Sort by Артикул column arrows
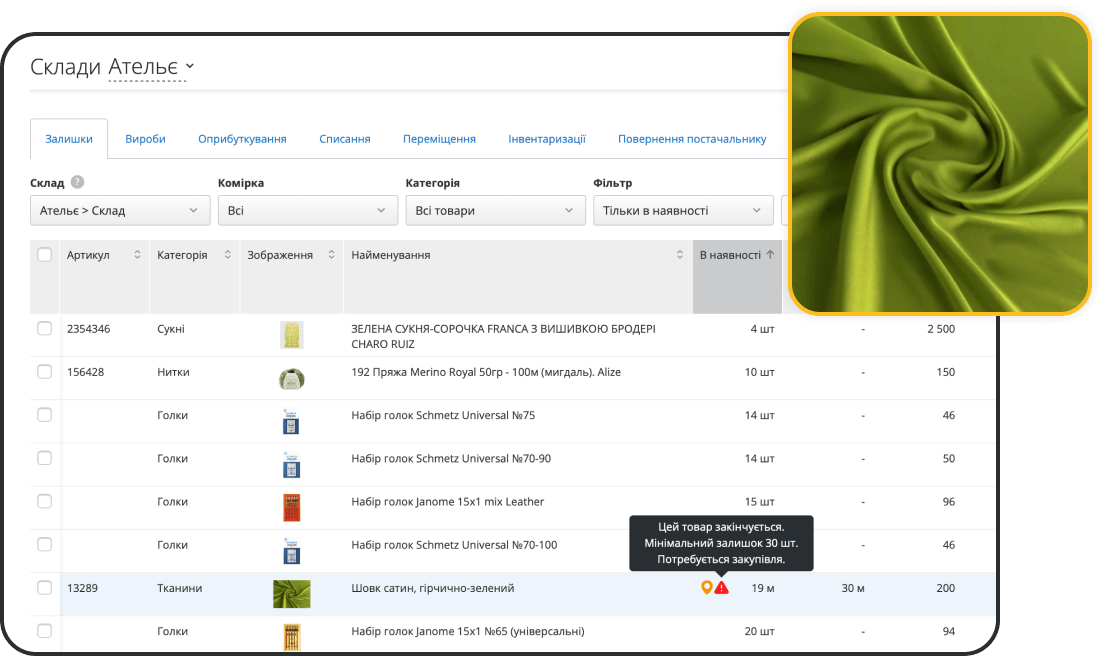Image resolution: width=1104 pixels, height=656 pixels. [137, 255]
